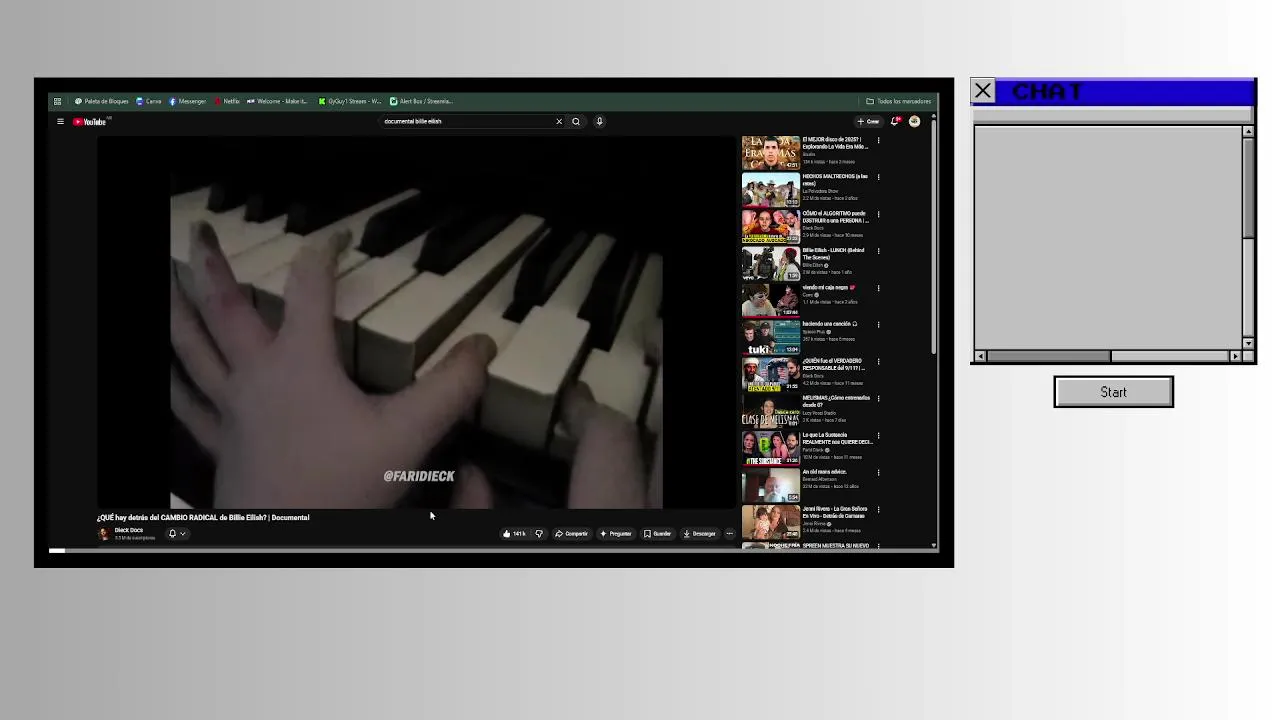Image resolution: width=1280 pixels, height=720 pixels.
Task: Open the browser apps grid icon
Action: [x=57, y=101]
